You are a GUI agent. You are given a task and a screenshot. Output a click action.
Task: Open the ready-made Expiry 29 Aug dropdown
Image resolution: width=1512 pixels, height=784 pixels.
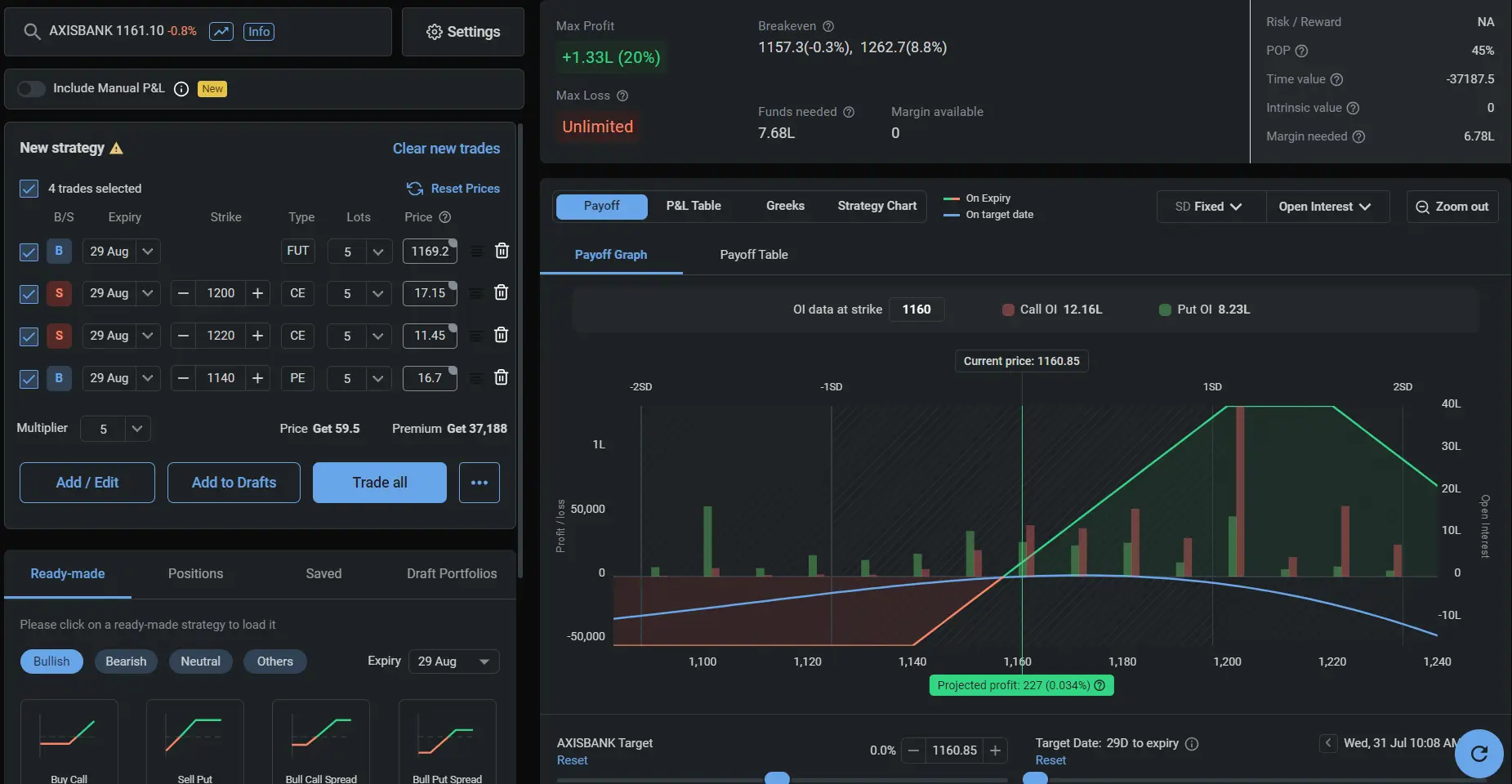453,661
